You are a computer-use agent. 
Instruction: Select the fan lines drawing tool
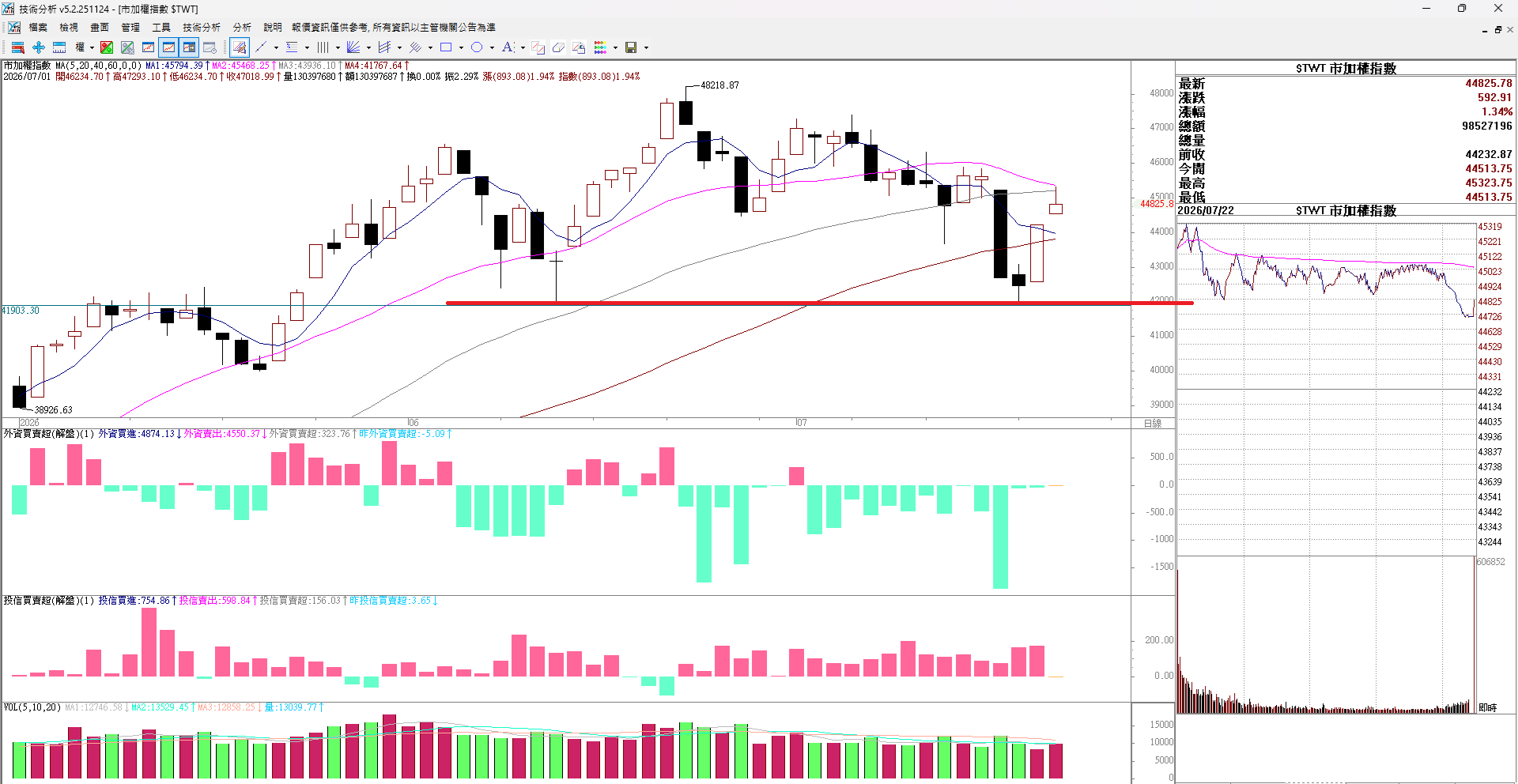(x=353, y=47)
